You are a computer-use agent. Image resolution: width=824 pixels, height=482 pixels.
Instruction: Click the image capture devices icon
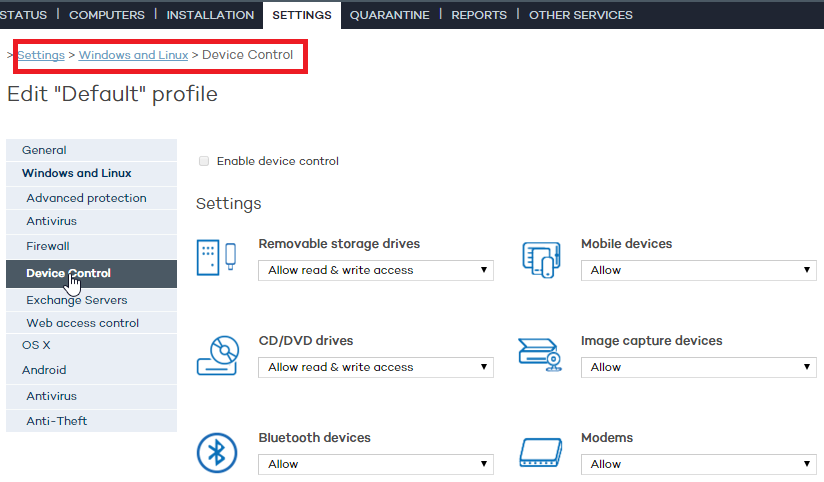coord(539,355)
